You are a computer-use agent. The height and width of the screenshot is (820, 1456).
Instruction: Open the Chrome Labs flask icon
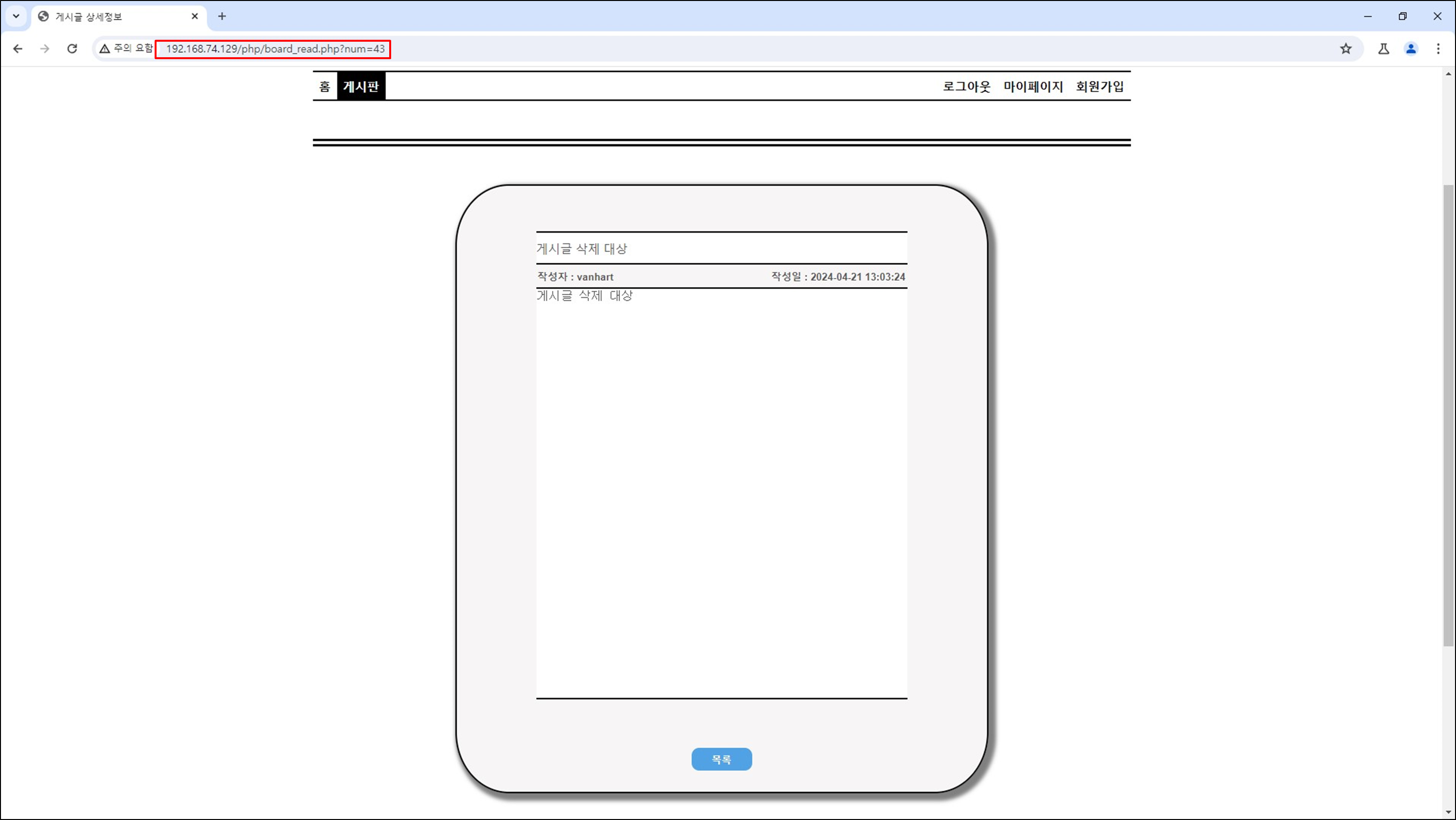[1384, 48]
